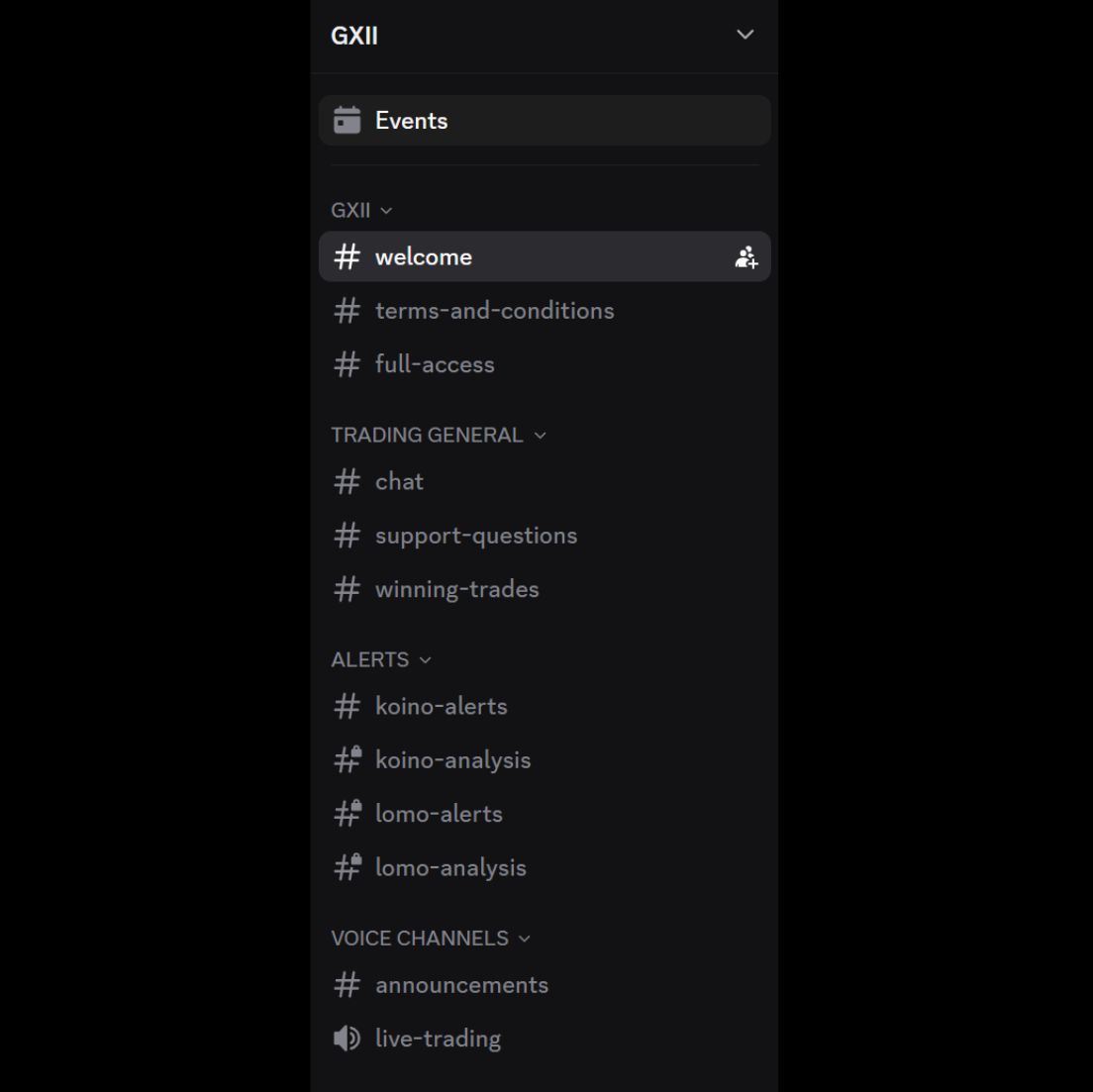Go to the chat channel
The height and width of the screenshot is (1092, 1093).
(545, 481)
